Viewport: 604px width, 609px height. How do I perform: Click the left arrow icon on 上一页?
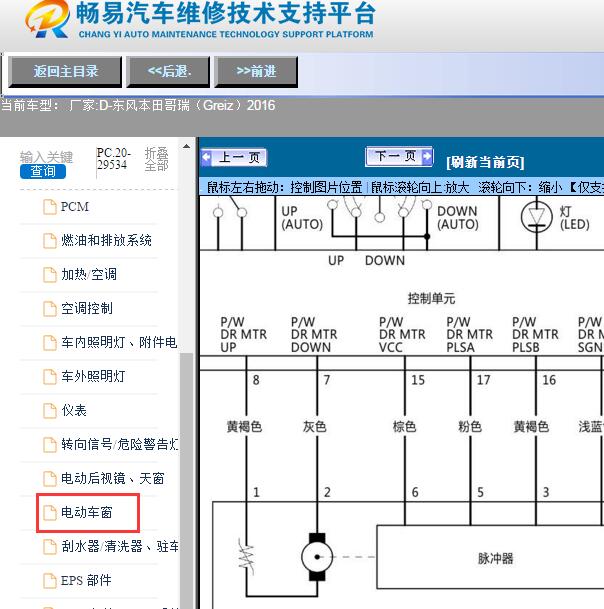(x=207, y=157)
